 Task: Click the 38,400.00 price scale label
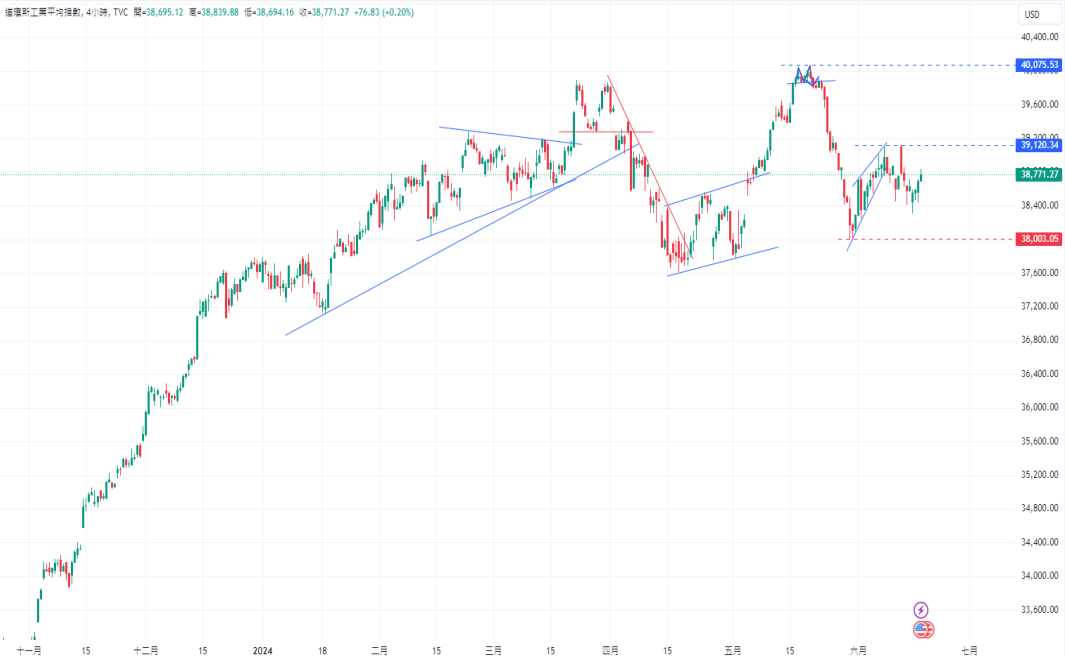click(1040, 205)
